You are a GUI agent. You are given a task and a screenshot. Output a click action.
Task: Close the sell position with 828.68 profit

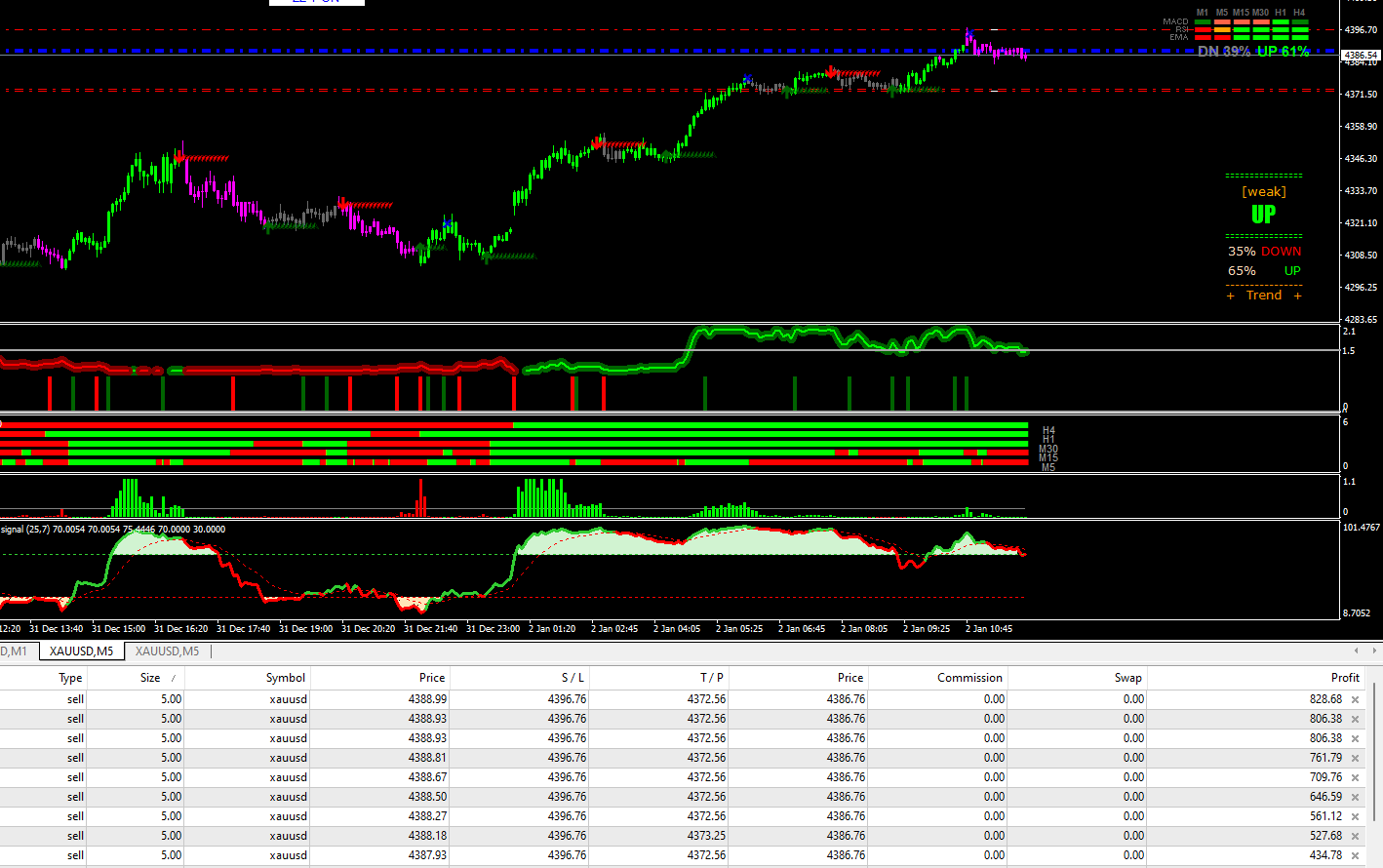pyautogui.click(x=1355, y=700)
